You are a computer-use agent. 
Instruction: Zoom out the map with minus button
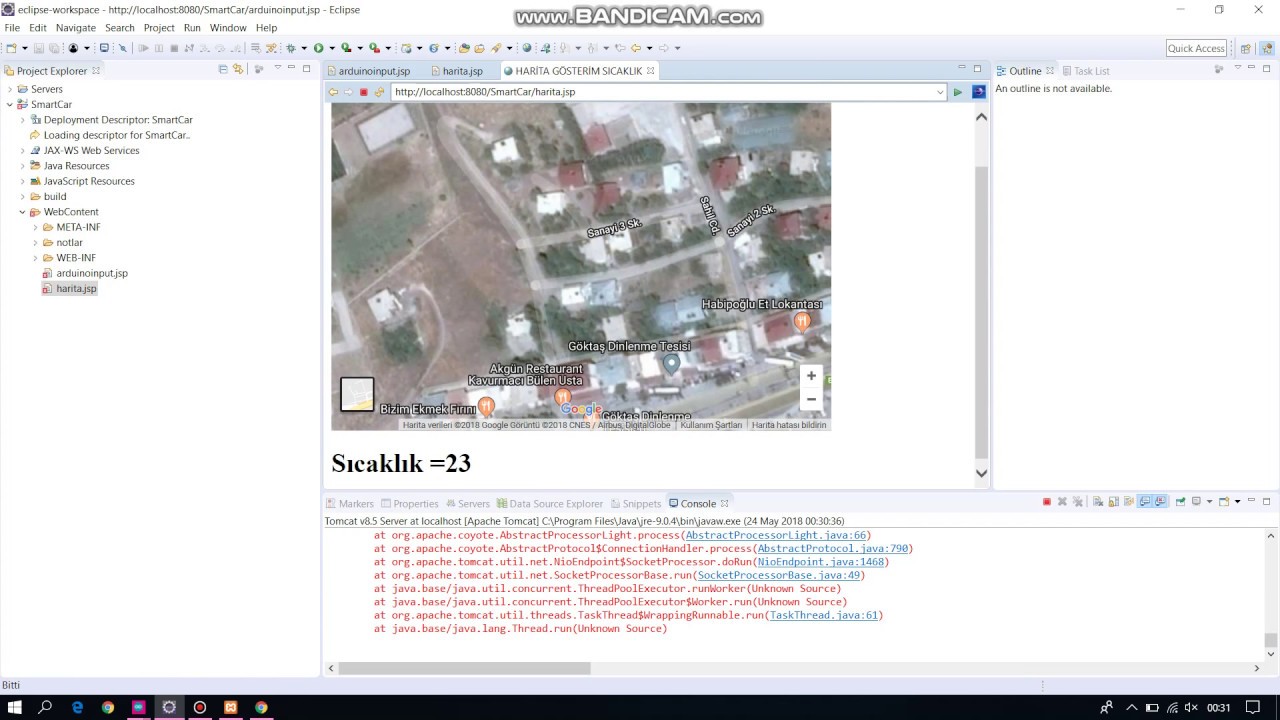pyautogui.click(x=811, y=399)
